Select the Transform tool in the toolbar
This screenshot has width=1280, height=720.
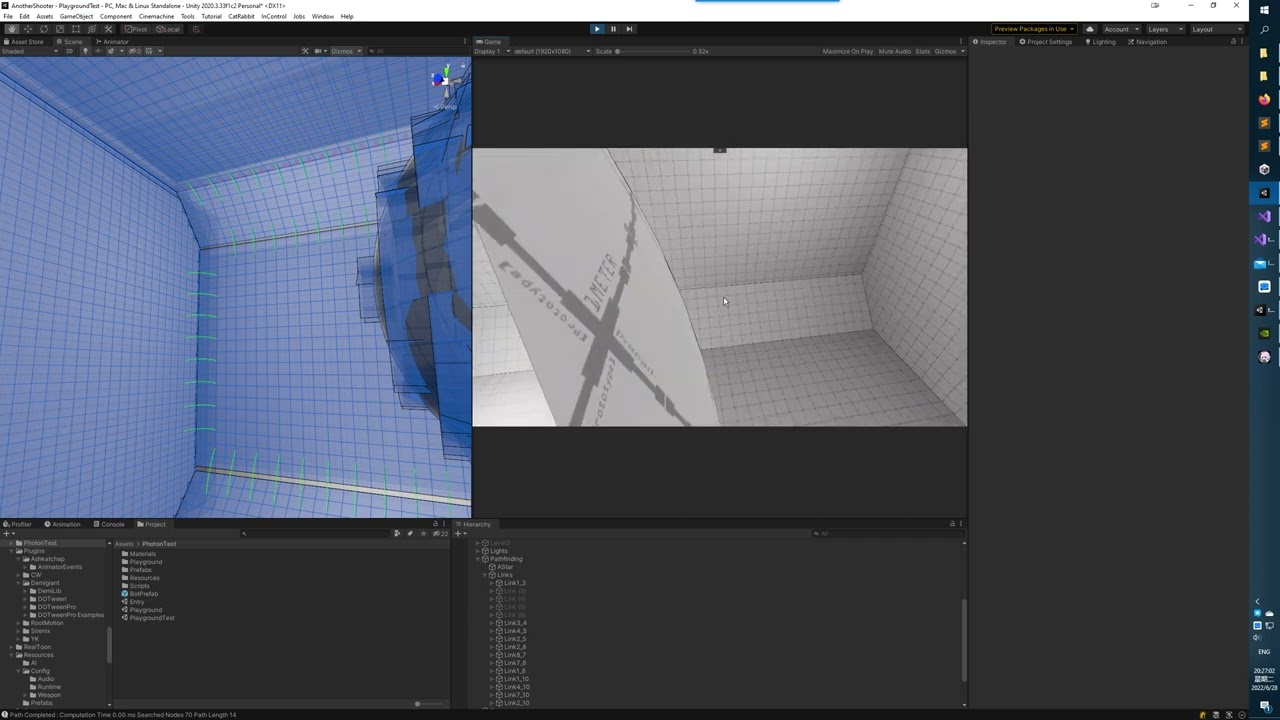click(91, 29)
